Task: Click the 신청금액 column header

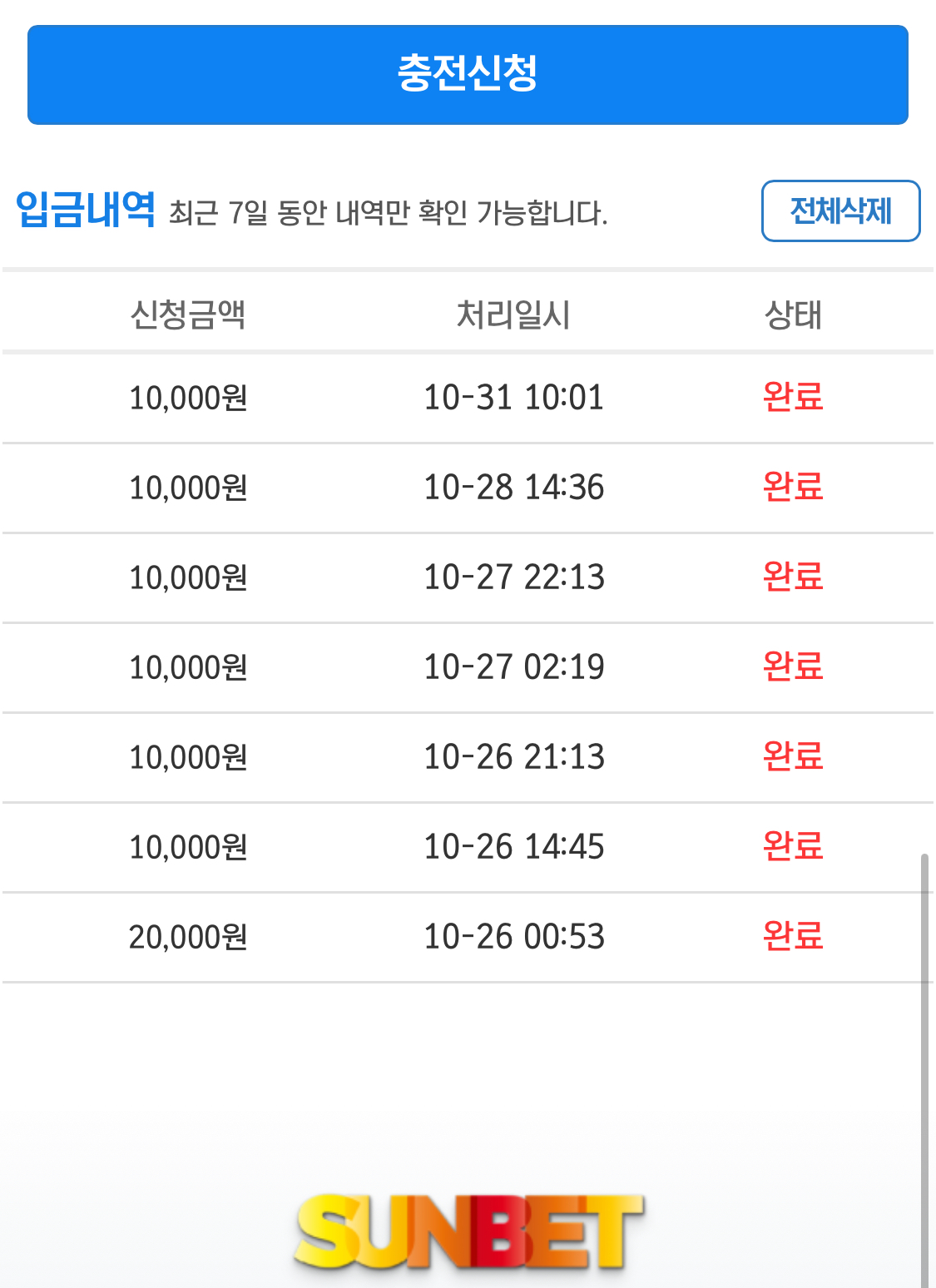Action: [x=188, y=315]
